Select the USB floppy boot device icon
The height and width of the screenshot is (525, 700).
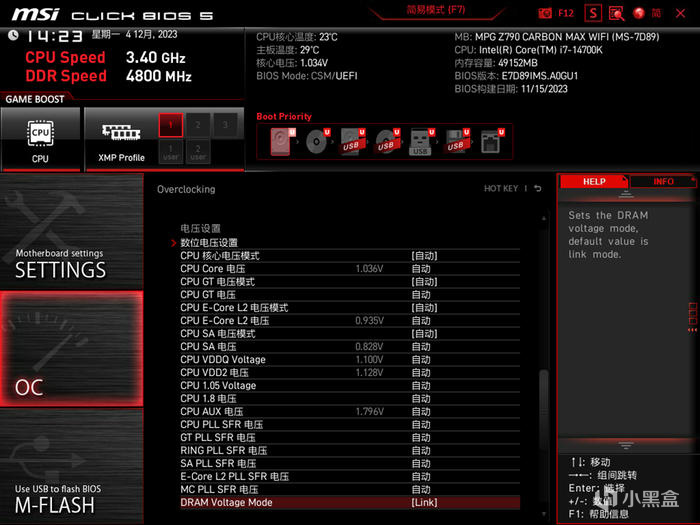coord(457,142)
